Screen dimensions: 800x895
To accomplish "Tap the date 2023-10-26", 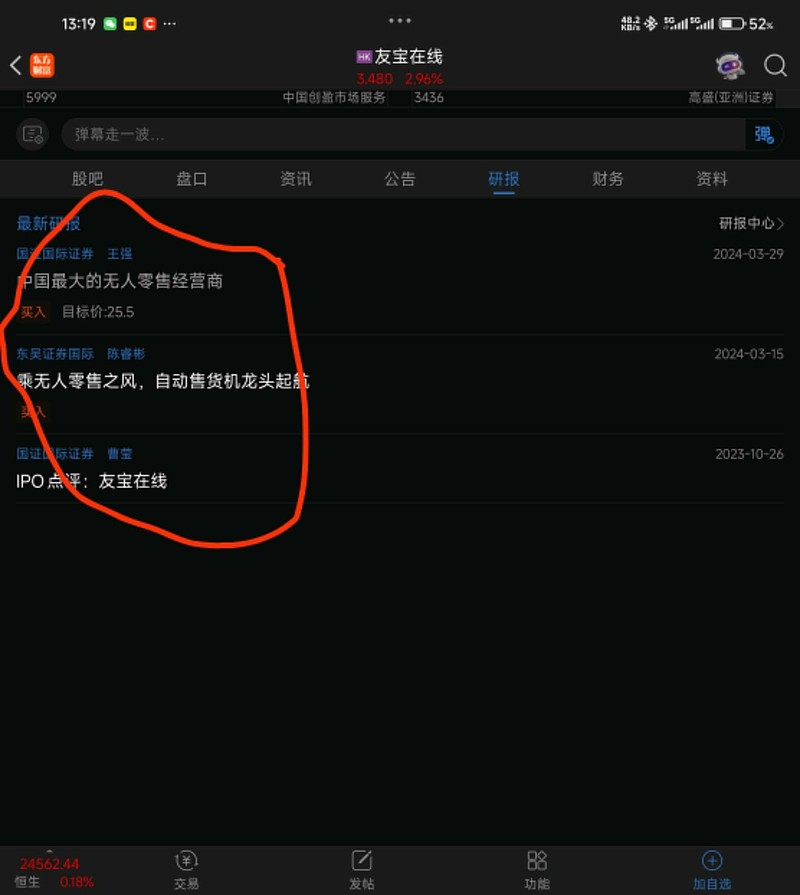I will tap(749, 454).
